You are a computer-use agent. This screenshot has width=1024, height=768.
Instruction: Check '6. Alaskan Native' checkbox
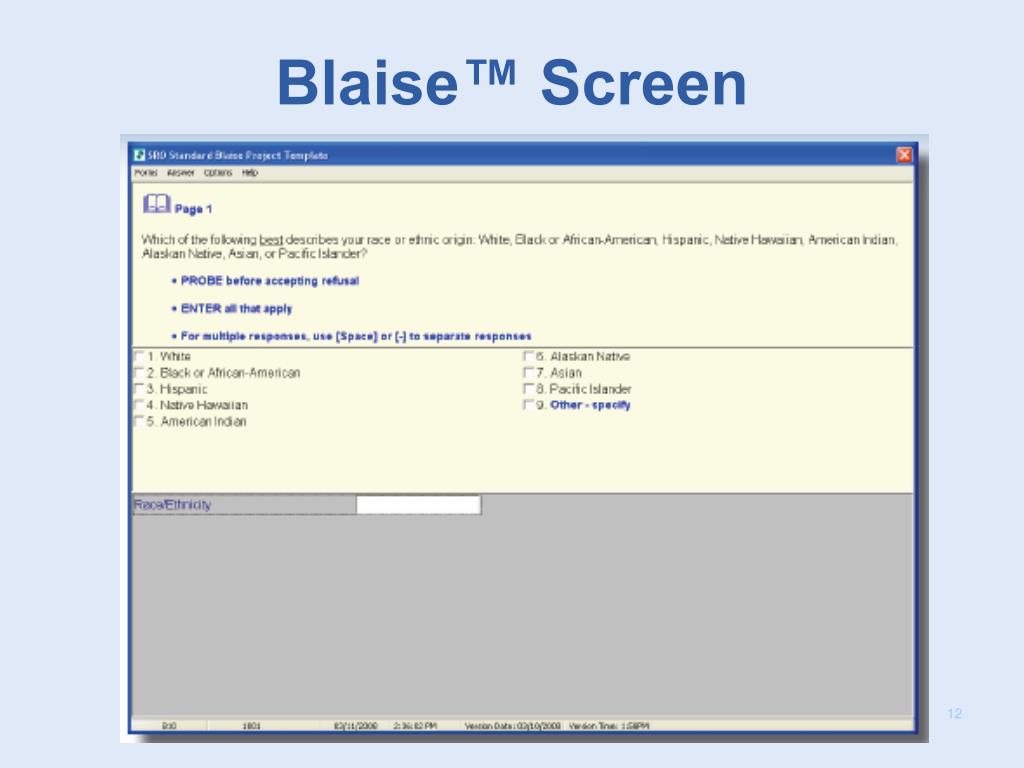click(x=528, y=356)
